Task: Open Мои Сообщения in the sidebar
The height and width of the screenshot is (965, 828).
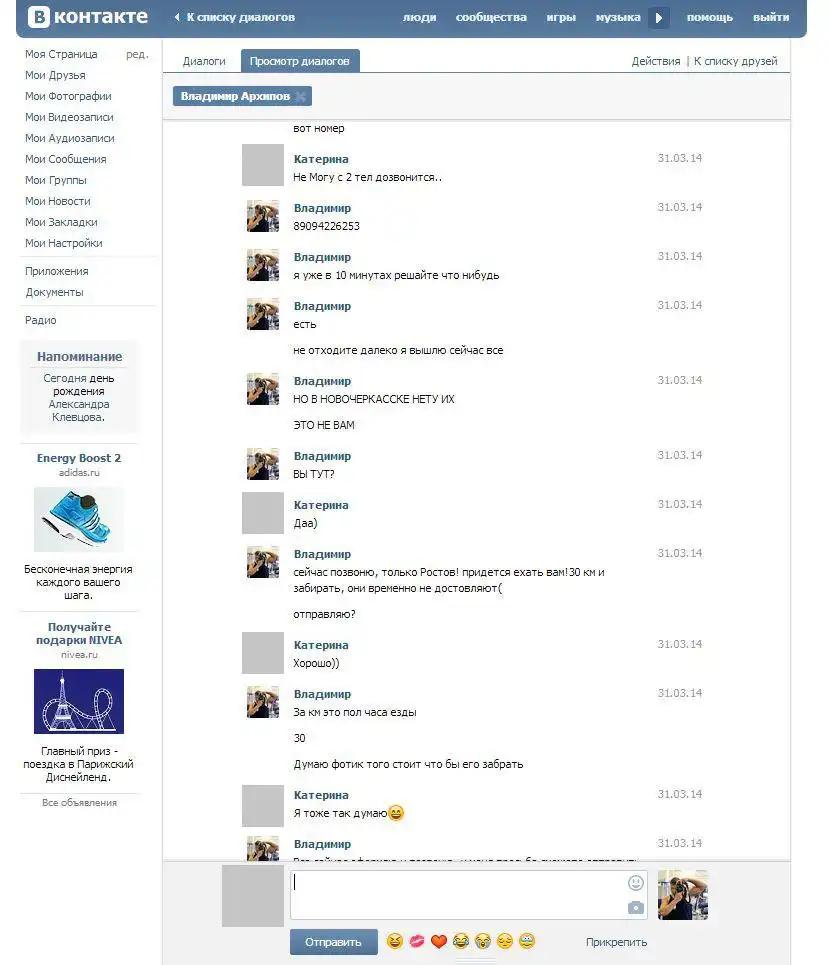Action: point(65,159)
